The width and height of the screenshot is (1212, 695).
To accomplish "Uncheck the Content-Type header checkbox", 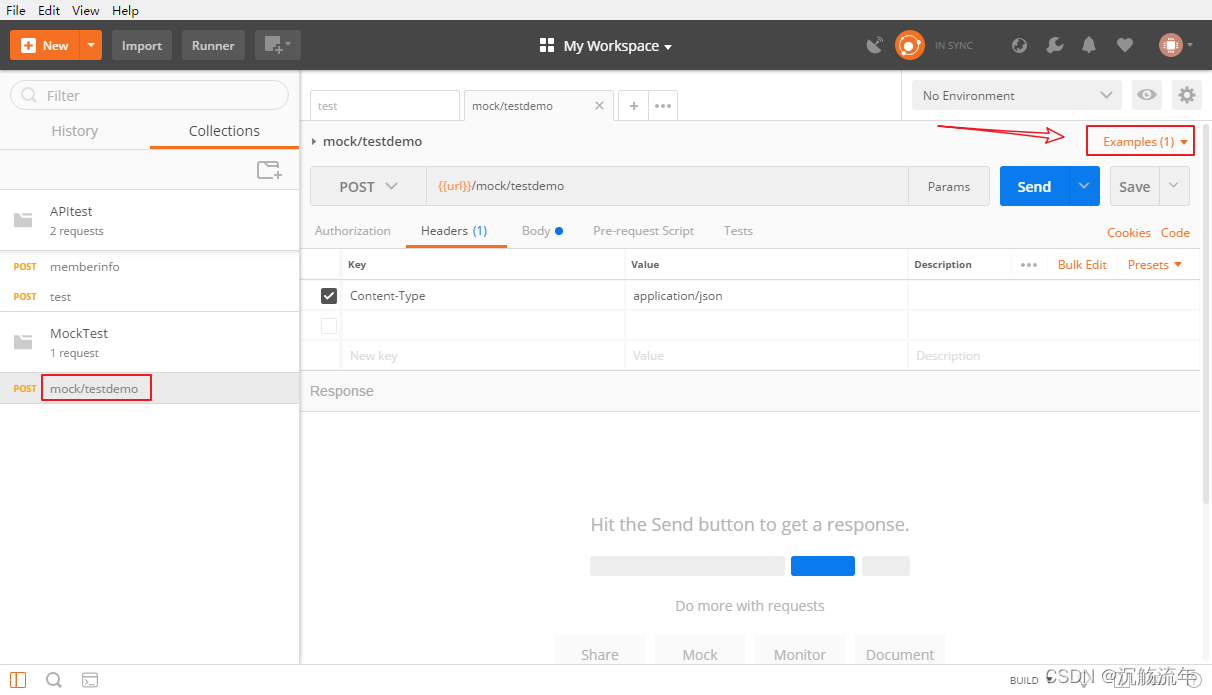I will [x=329, y=296].
